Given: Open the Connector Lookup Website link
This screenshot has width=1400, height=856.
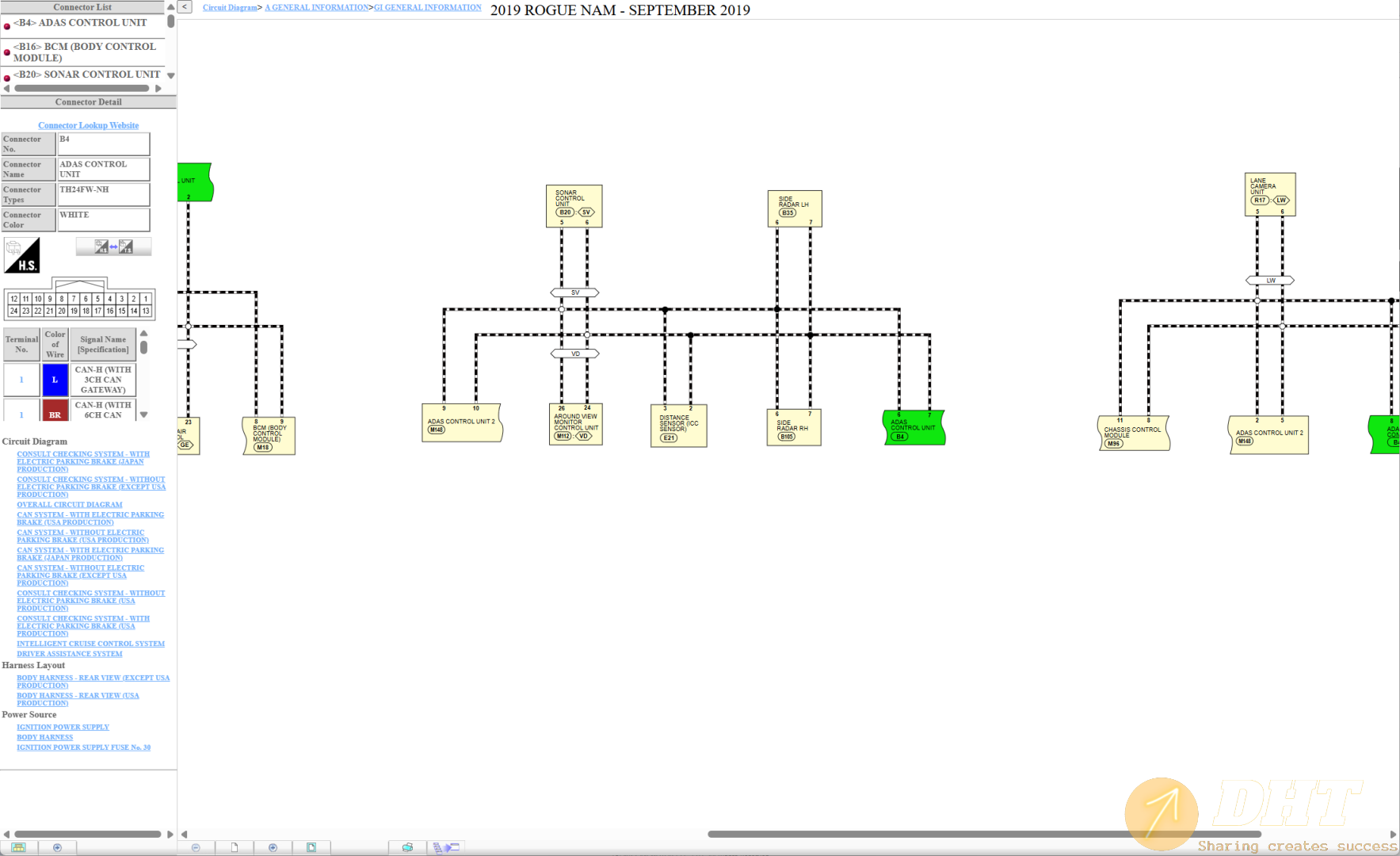Looking at the screenshot, I should (x=88, y=125).
